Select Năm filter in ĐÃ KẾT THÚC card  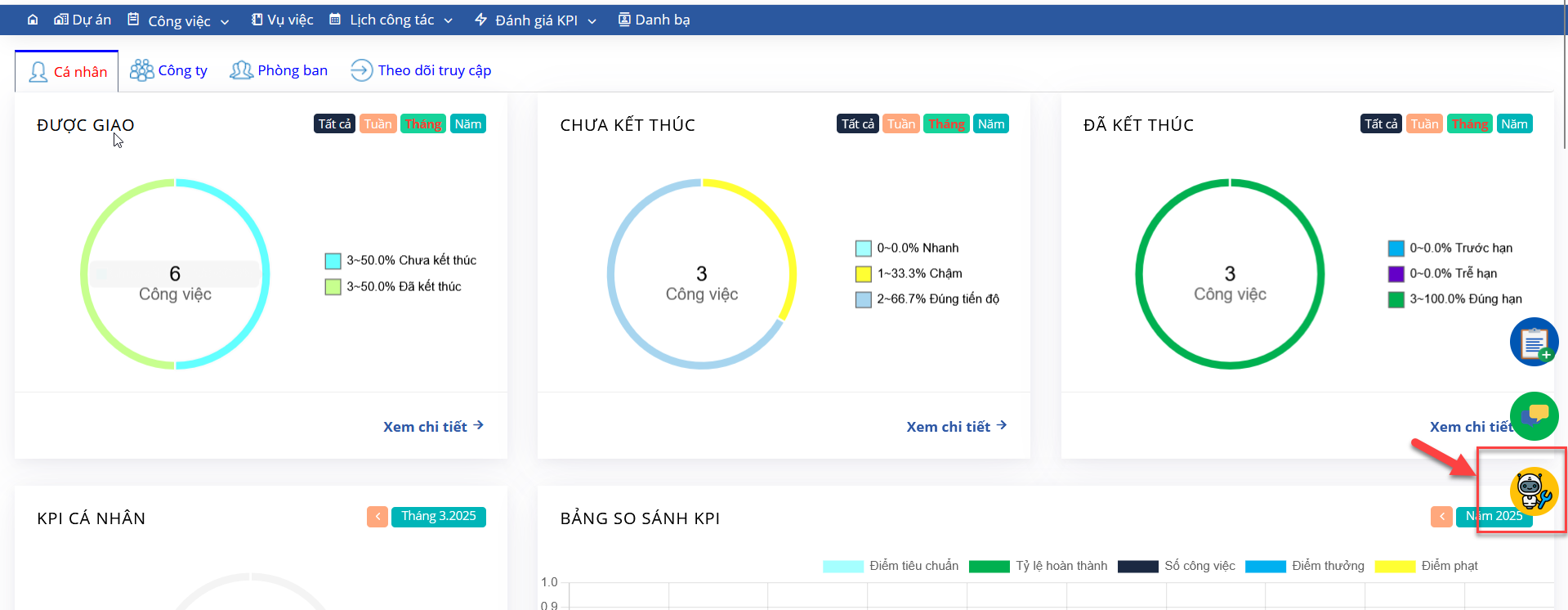(1514, 123)
